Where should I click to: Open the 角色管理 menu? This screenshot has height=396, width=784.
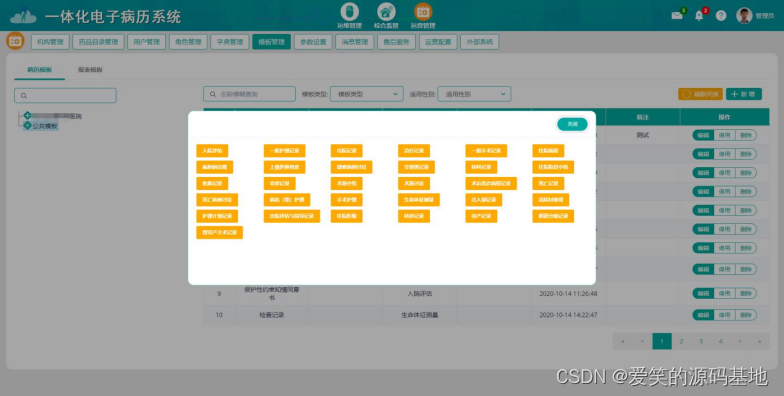(188, 42)
